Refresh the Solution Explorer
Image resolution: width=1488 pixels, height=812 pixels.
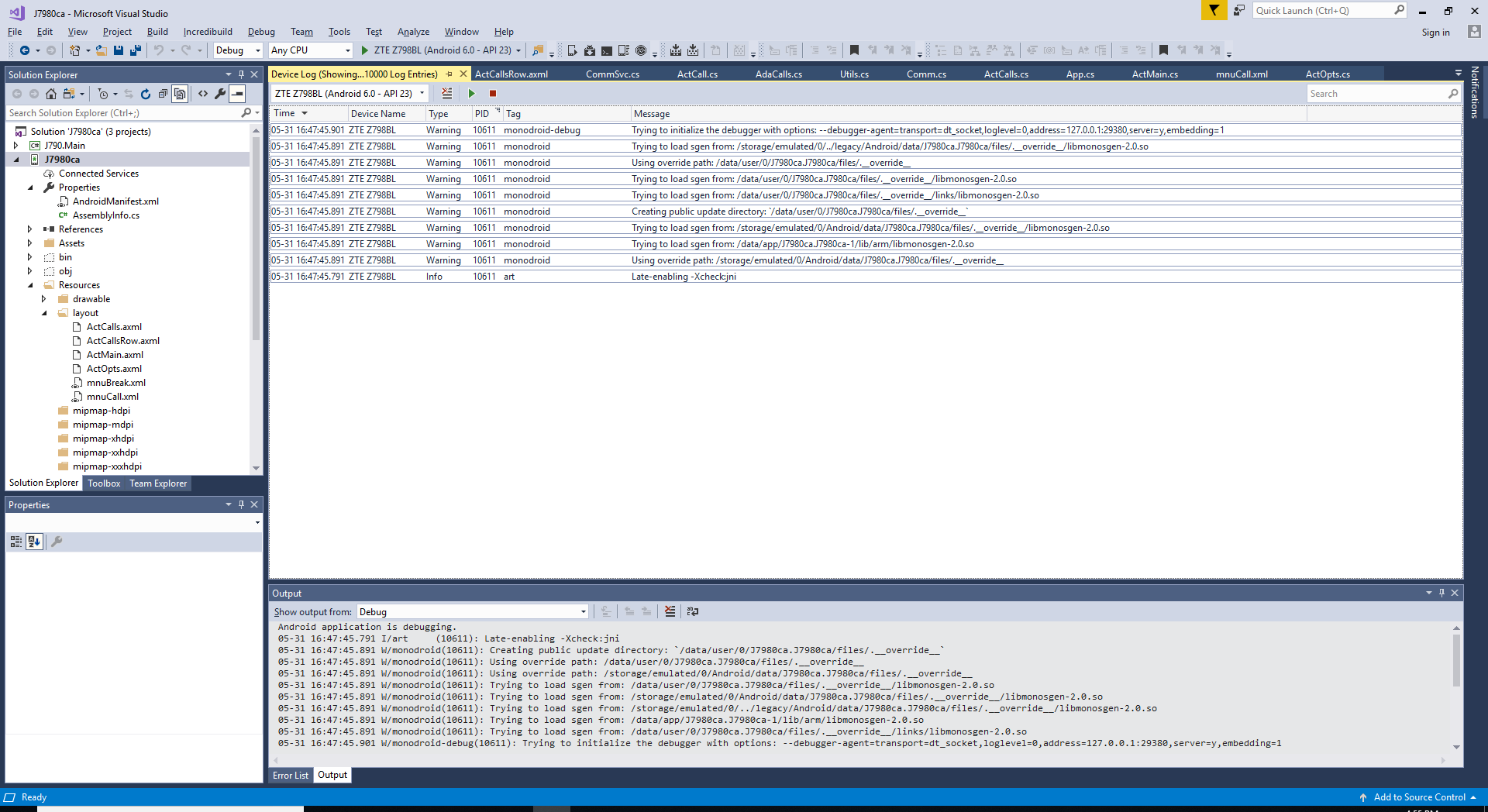pyautogui.click(x=146, y=94)
